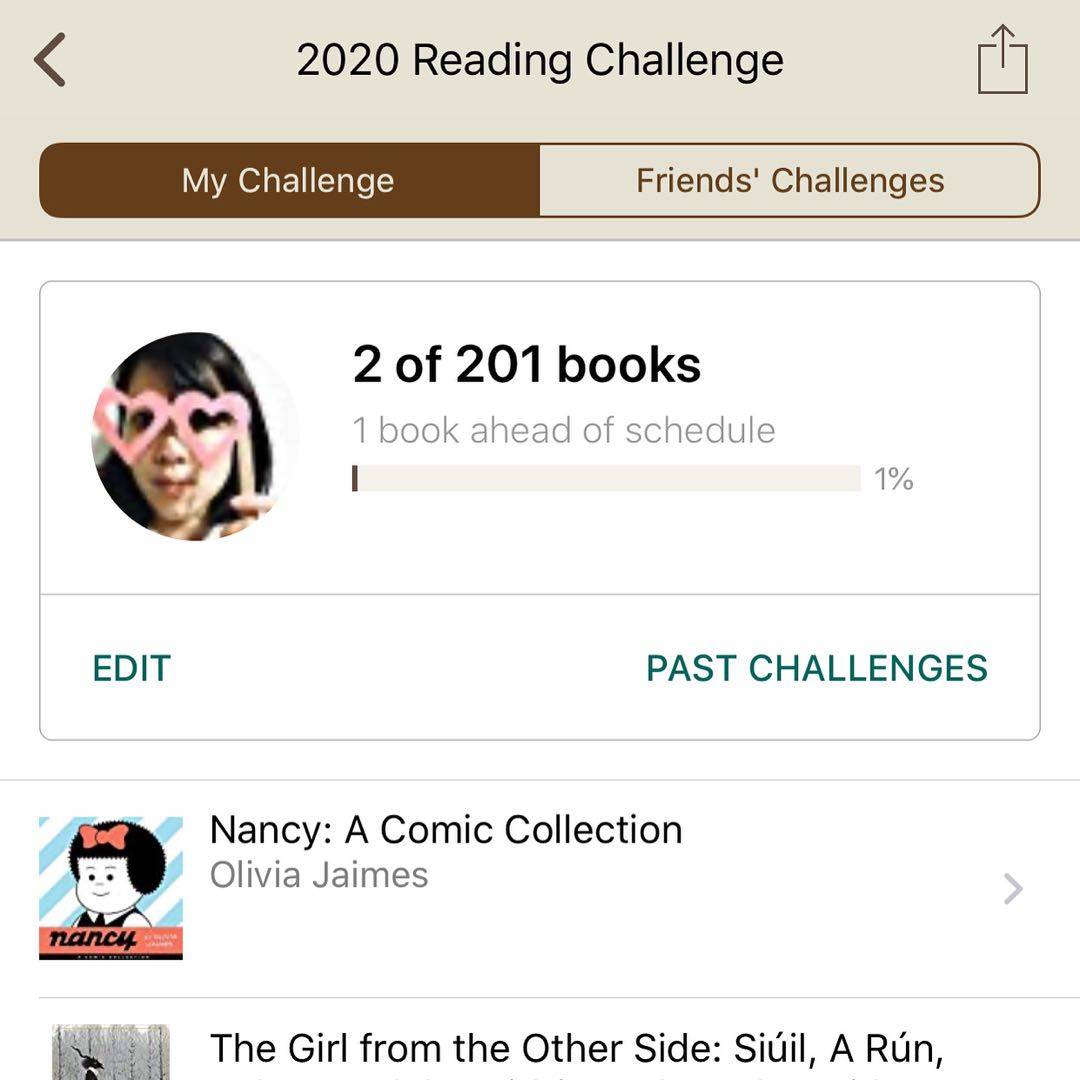The height and width of the screenshot is (1080, 1080).
Task: Tap the Nancy book cover thumbnail
Action: click(x=111, y=888)
